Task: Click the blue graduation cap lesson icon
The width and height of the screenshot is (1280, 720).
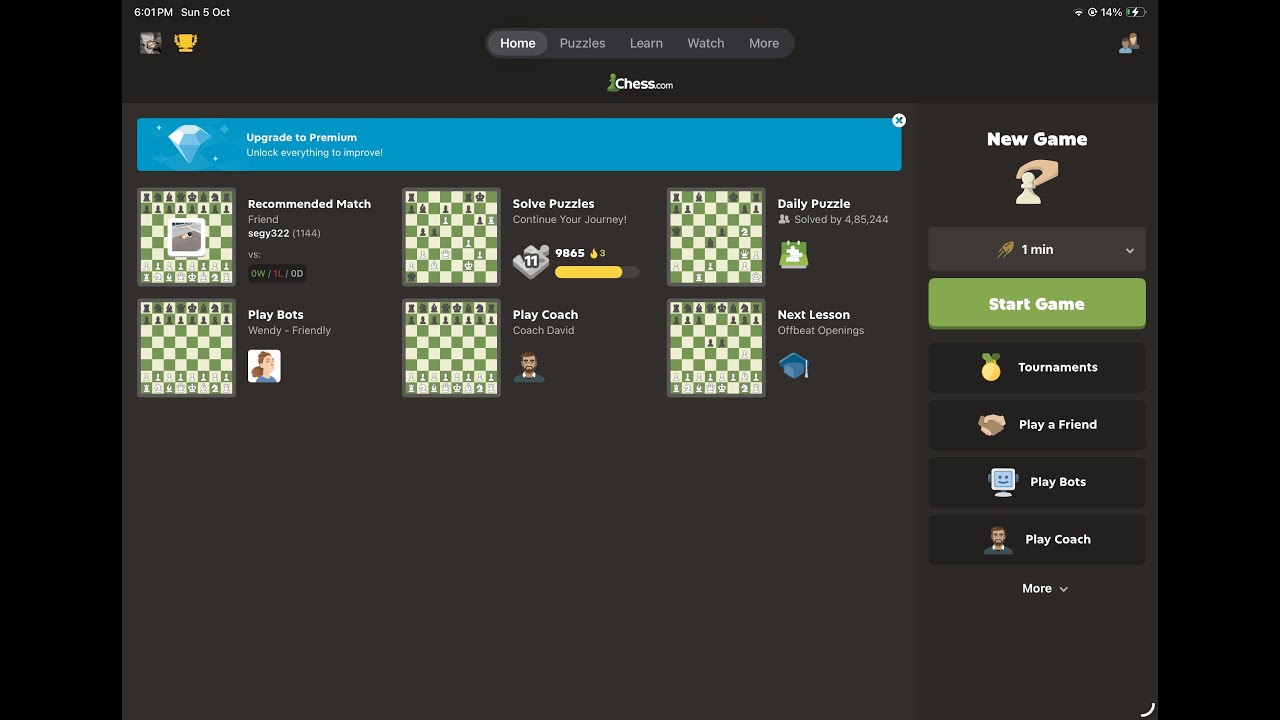Action: point(794,366)
